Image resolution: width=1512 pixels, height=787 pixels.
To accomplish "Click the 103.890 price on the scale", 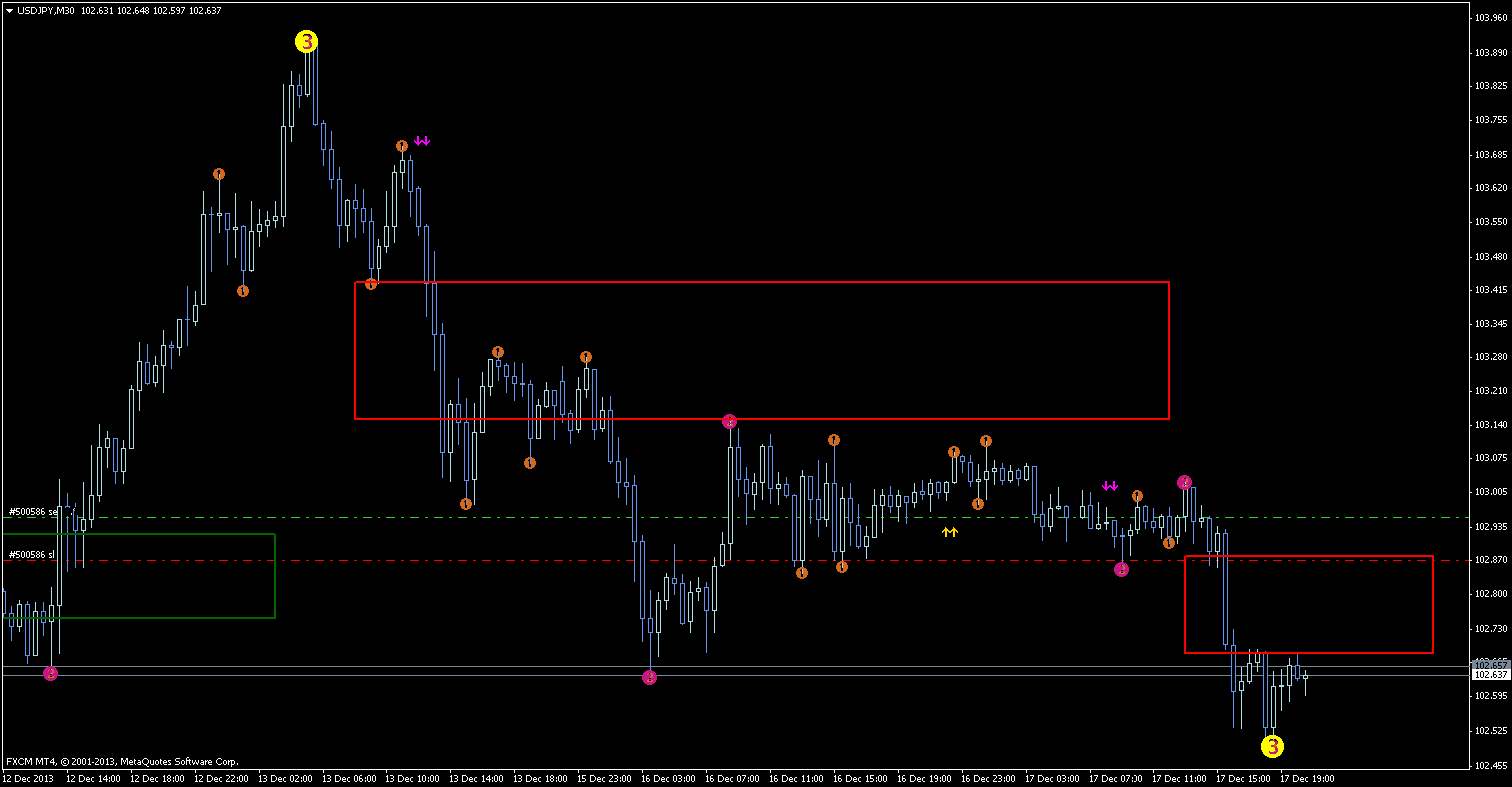I will [x=1490, y=52].
